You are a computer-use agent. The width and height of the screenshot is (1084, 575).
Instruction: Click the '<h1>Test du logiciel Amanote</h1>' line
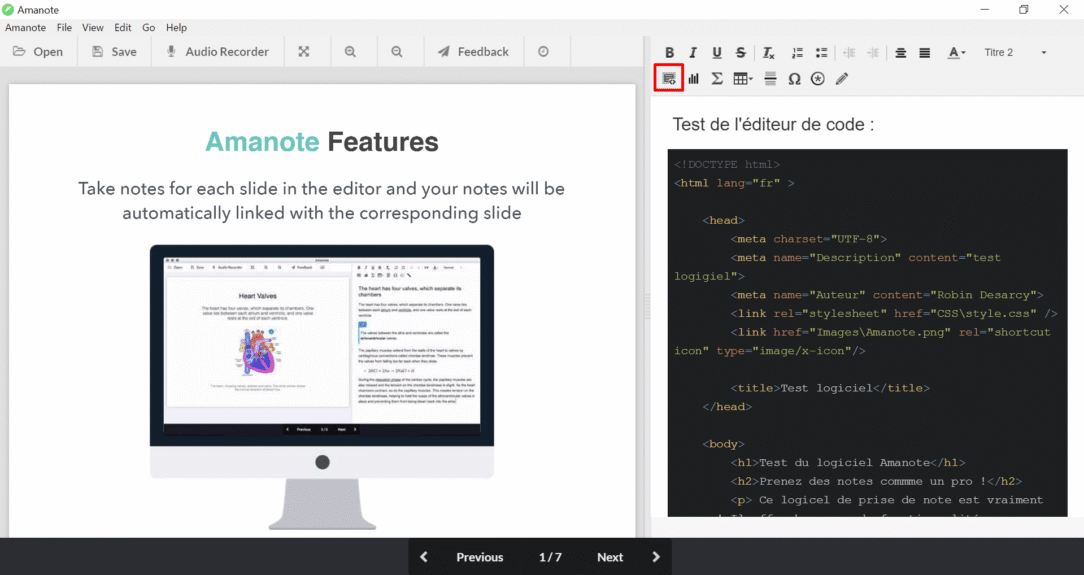[x=848, y=463]
